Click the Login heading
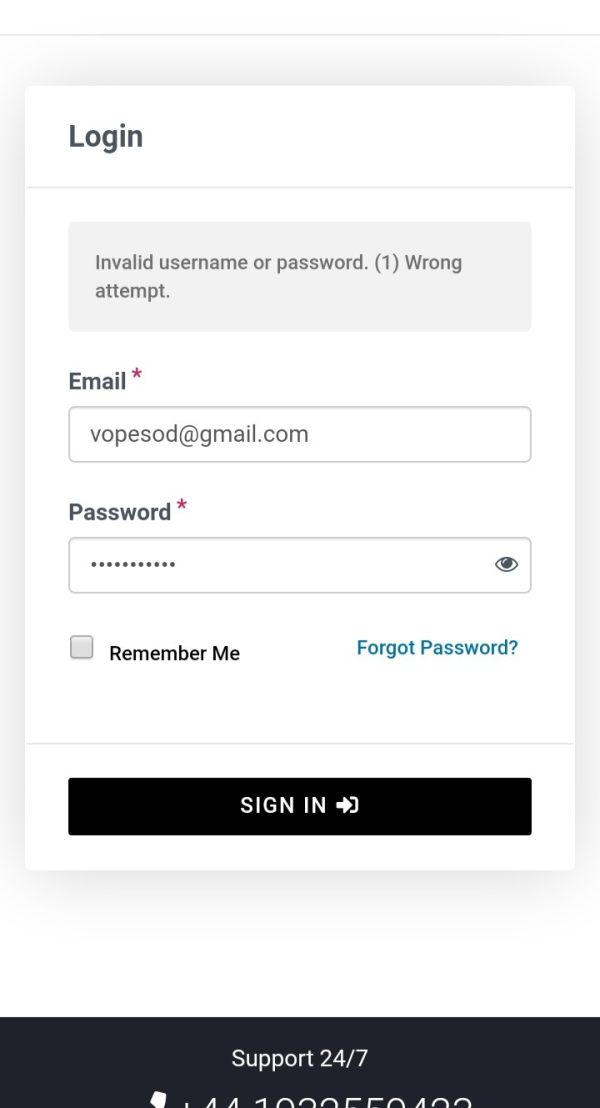The width and height of the screenshot is (600, 1108). coord(106,136)
